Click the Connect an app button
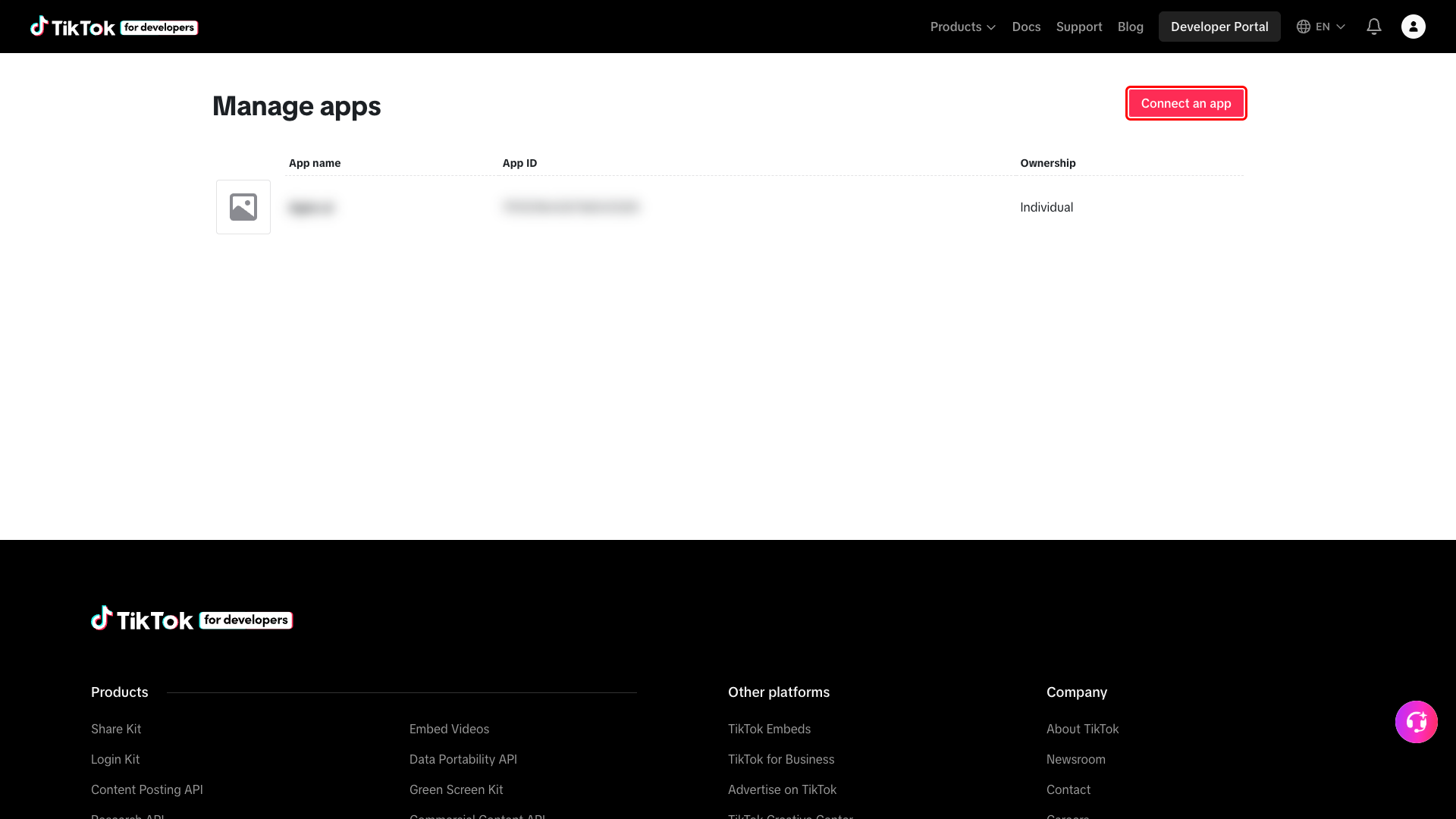This screenshot has height=819, width=1456. (1186, 103)
